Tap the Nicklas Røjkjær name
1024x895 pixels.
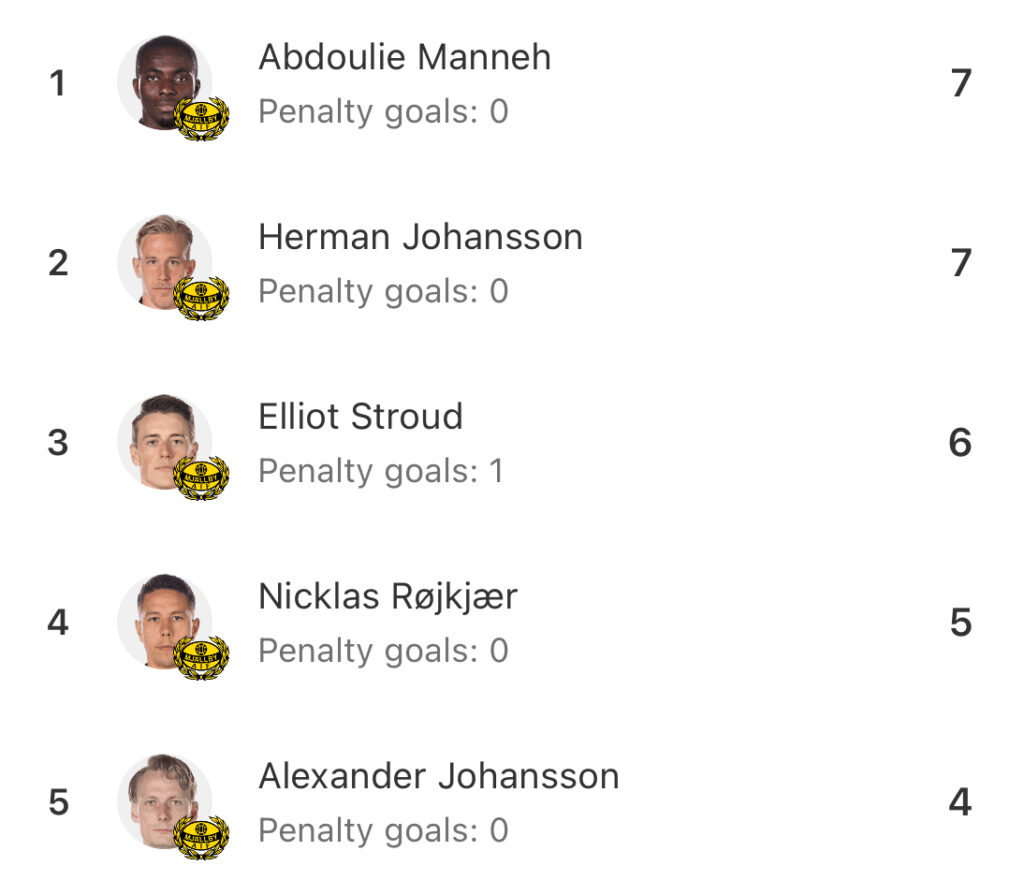click(388, 597)
